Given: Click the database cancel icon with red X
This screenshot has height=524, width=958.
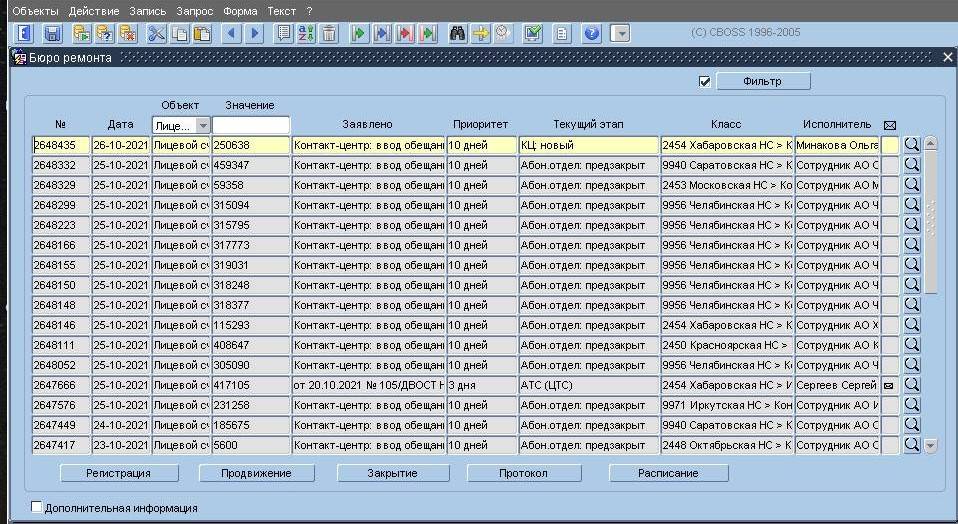Looking at the screenshot, I should click(128, 33).
